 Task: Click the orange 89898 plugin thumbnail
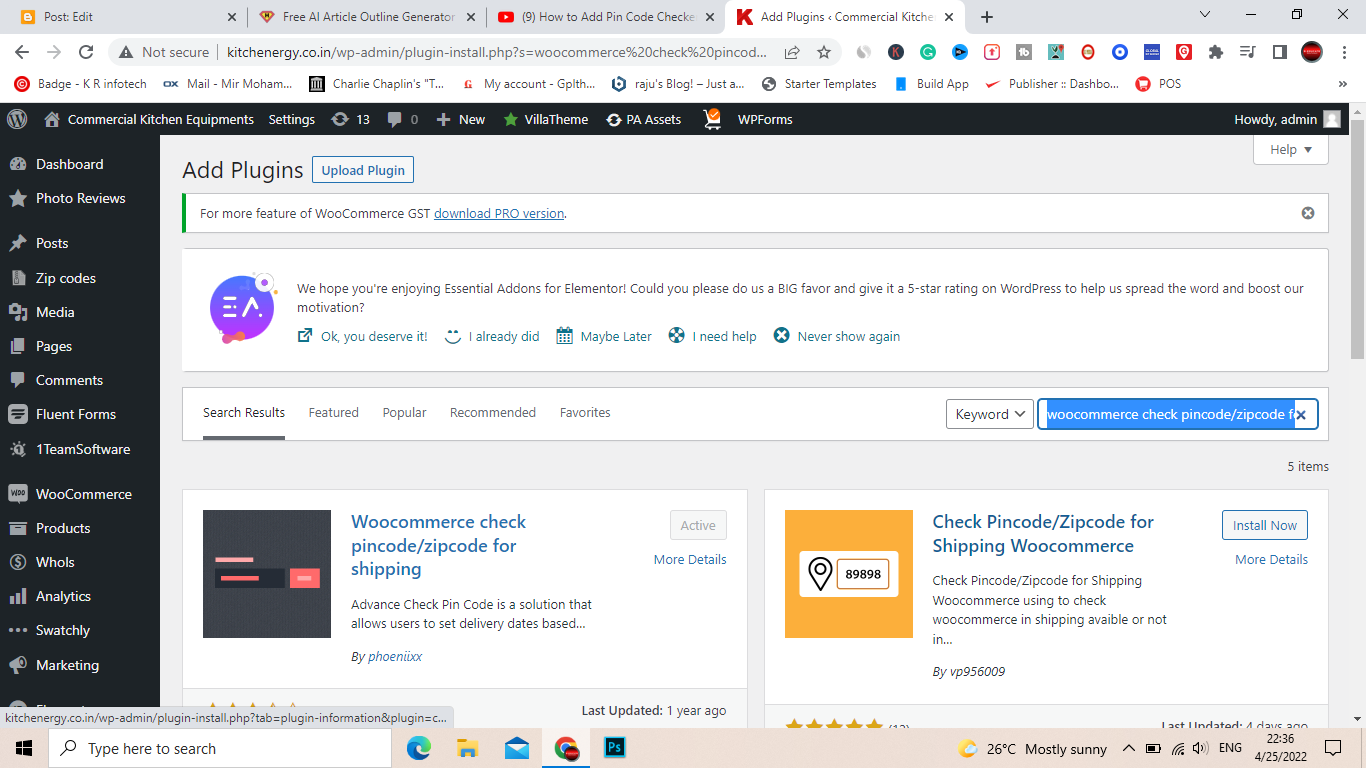tap(849, 574)
